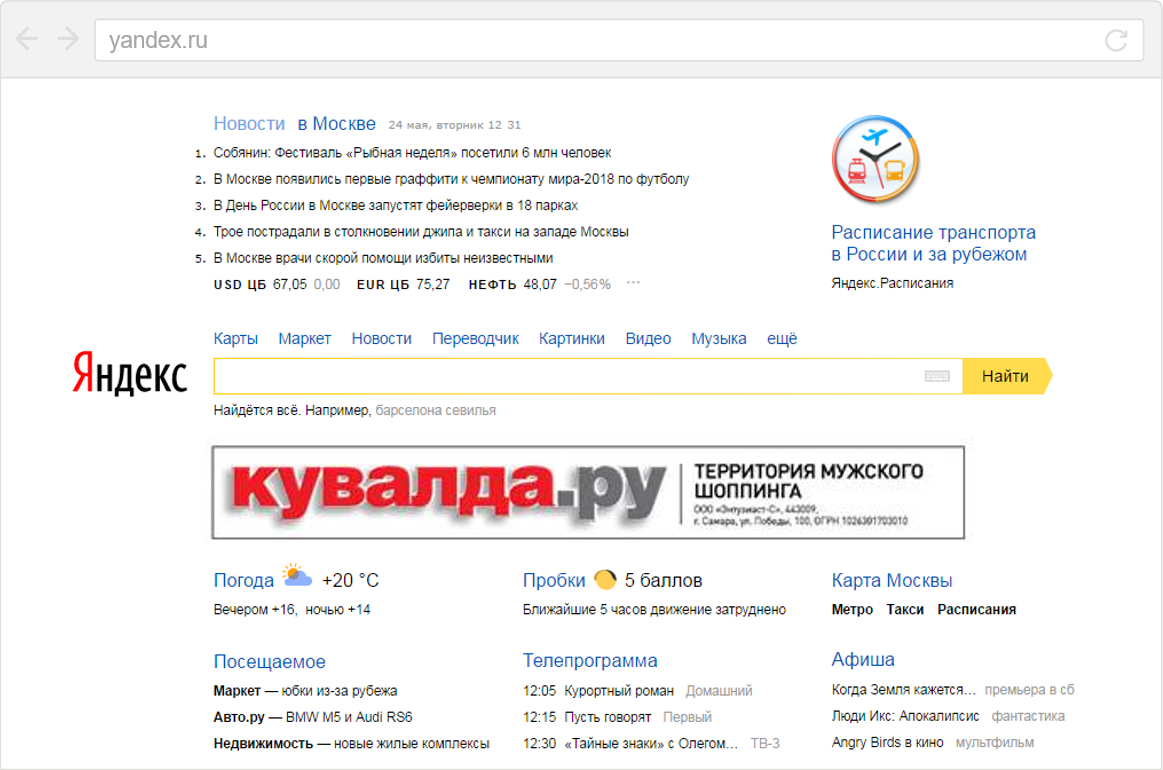
Task: Open the Афиша heading
Action: (863, 659)
